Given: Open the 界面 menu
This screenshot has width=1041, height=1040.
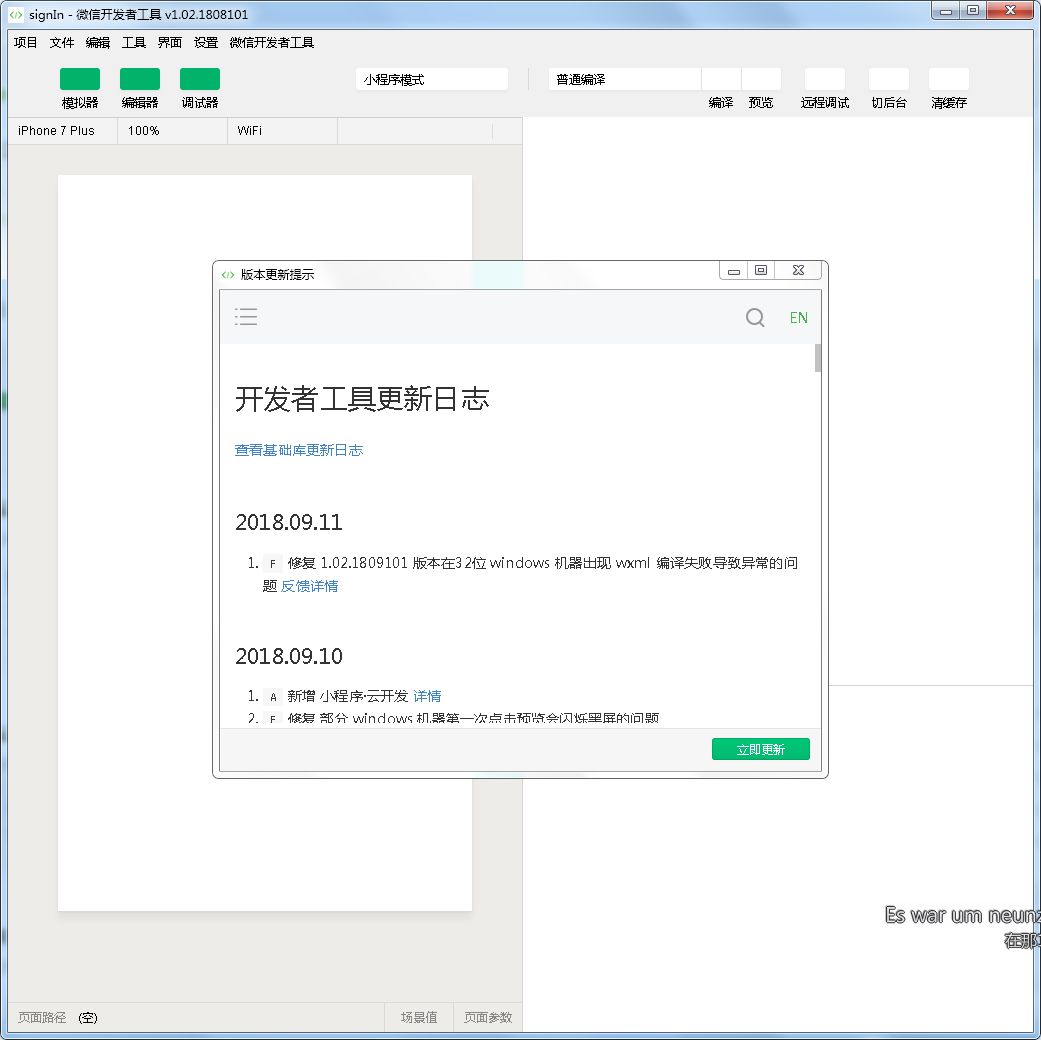Looking at the screenshot, I should [169, 43].
